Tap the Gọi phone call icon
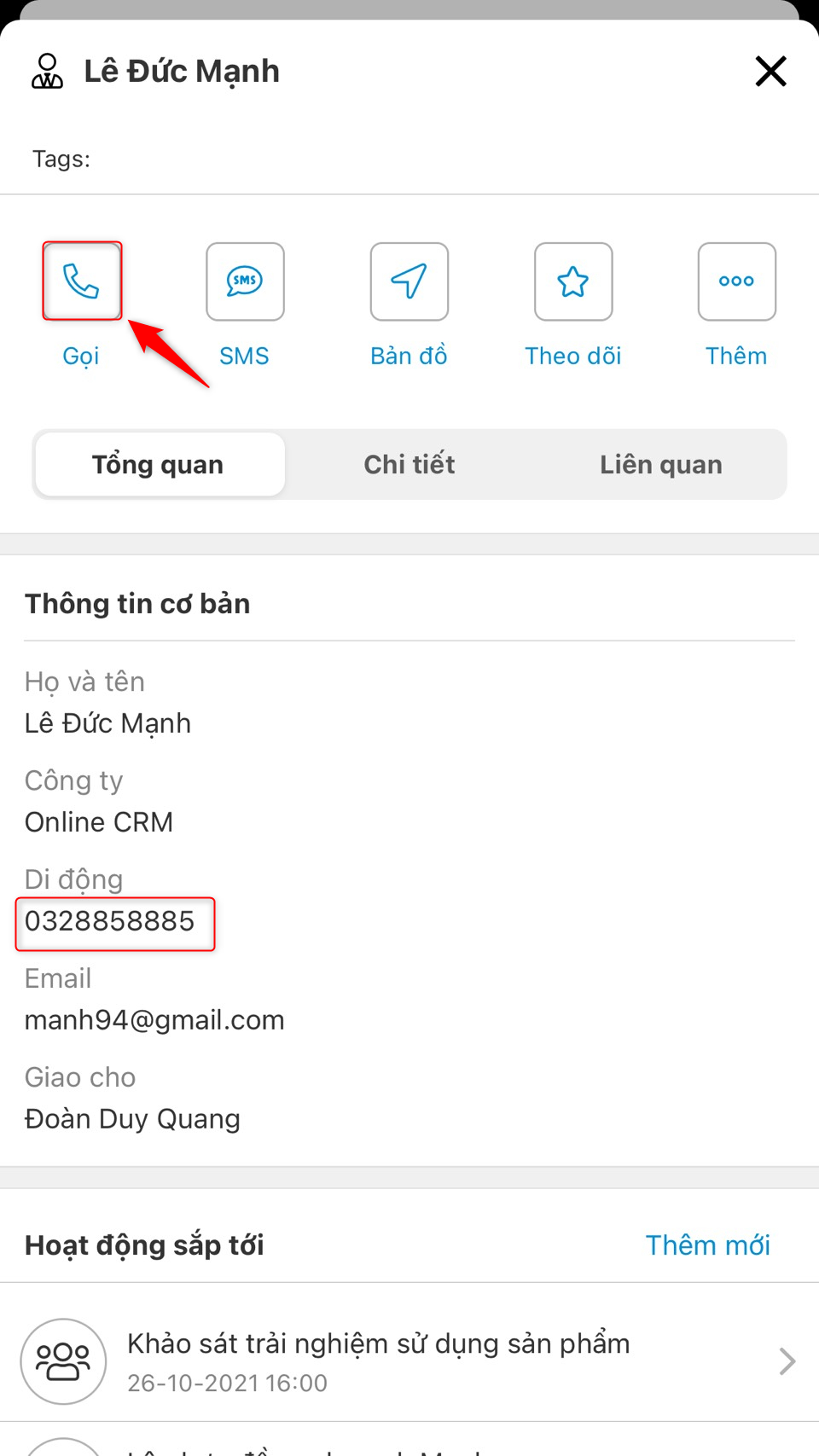The width and height of the screenshot is (819, 1456). pyautogui.click(x=82, y=281)
